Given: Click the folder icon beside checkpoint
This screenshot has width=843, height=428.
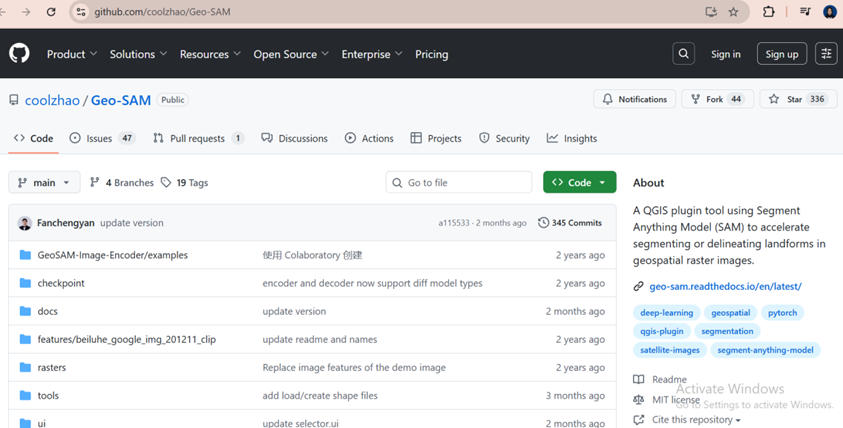Looking at the screenshot, I should [x=25, y=283].
